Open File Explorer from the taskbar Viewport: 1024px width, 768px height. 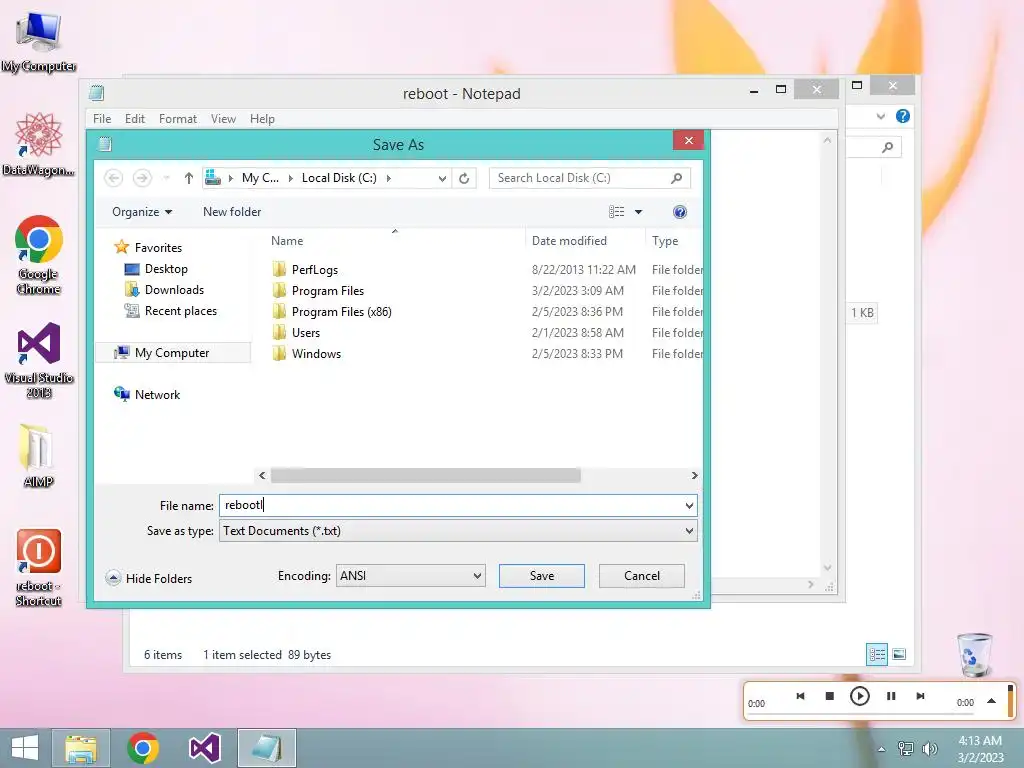tap(81, 748)
